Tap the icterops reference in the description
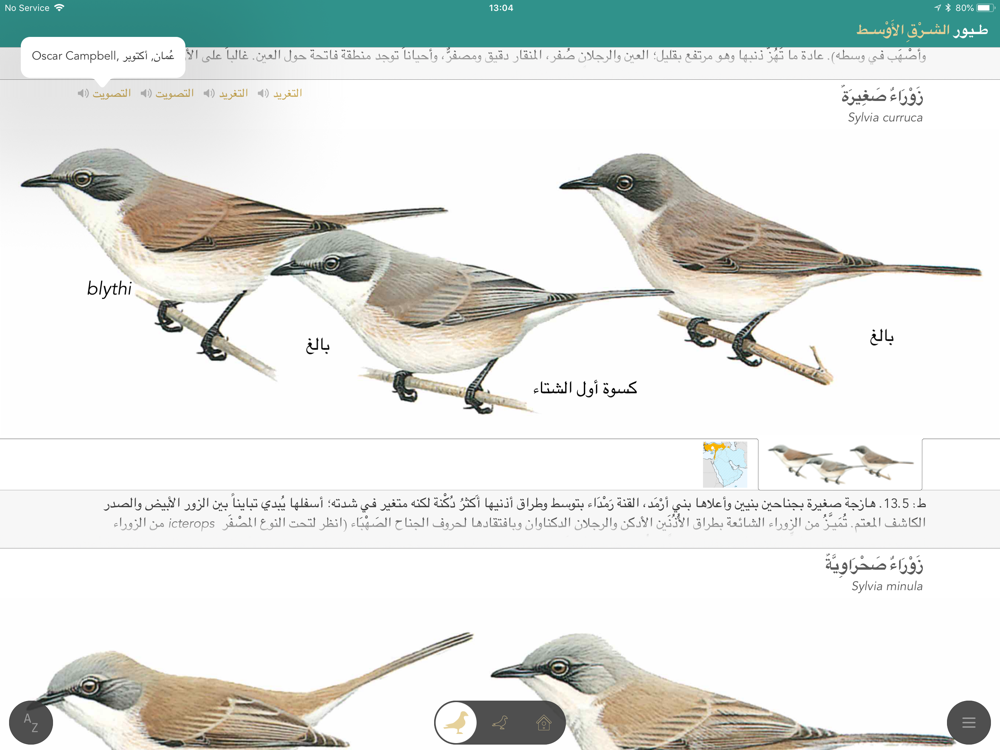The width and height of the screenshot is (1000, 750). 191,524
